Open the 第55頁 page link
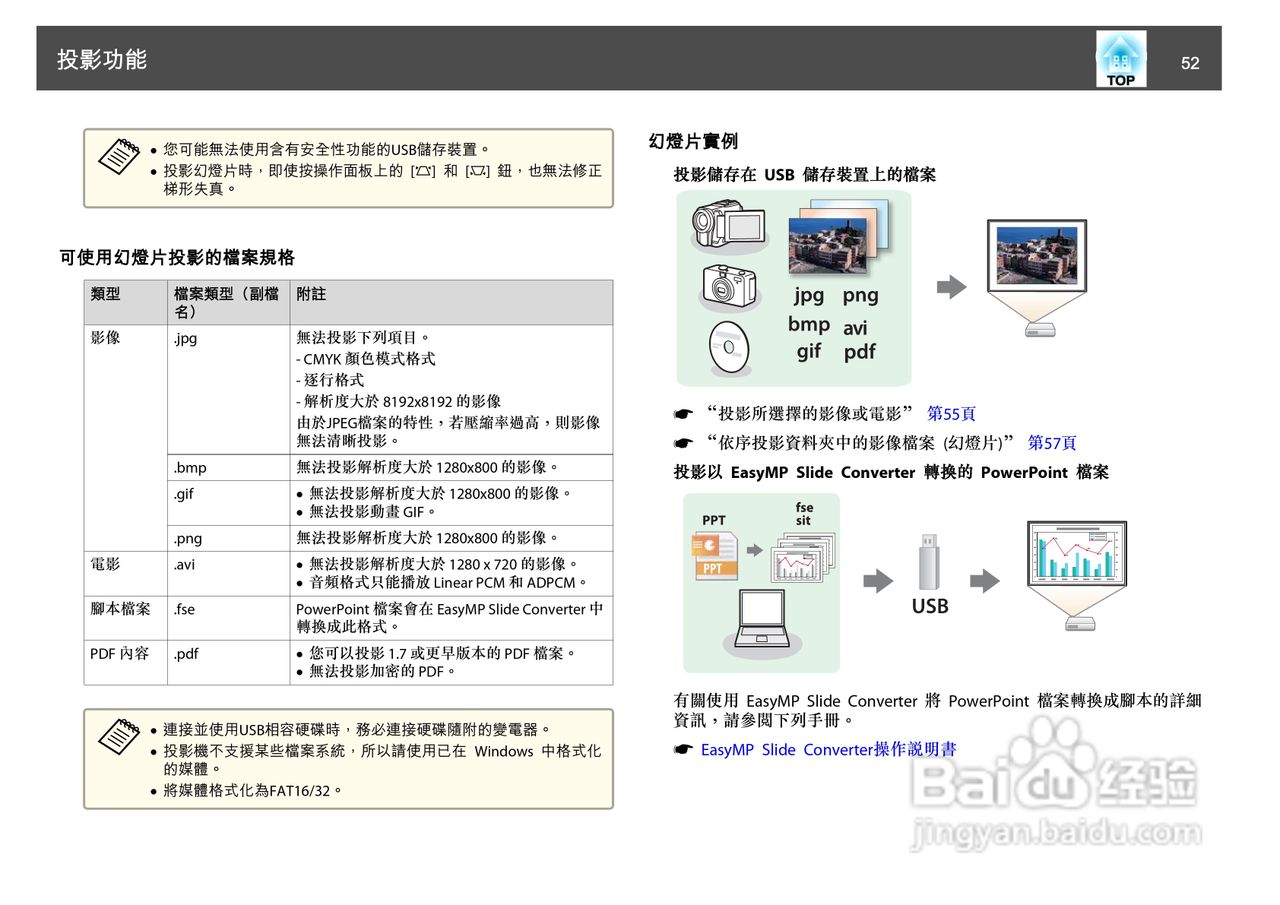The height and width of the screenshot is (905, 1280). pos(951,413)
